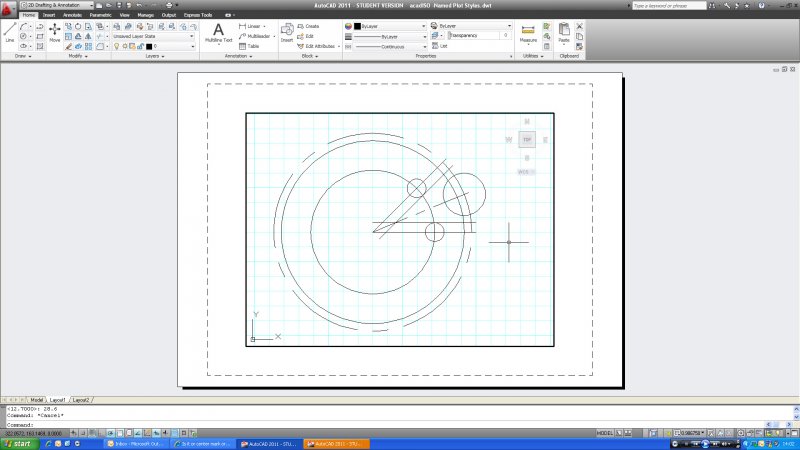This screenshot has height=450, width=800.
Task: Activate the Move tool
Action: pos(54,31)
